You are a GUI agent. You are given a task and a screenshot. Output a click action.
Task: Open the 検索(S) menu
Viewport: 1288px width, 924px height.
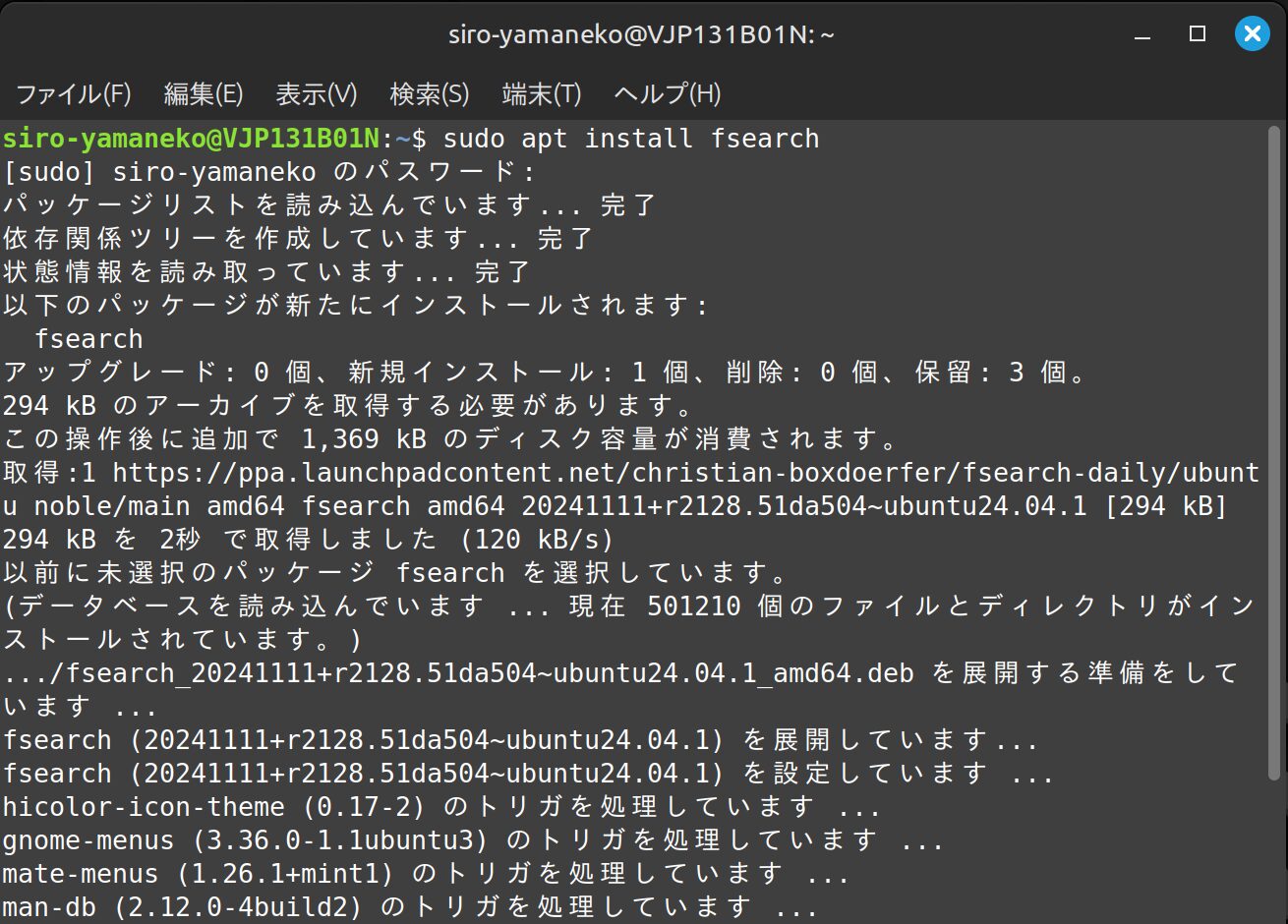coord(430,94)
